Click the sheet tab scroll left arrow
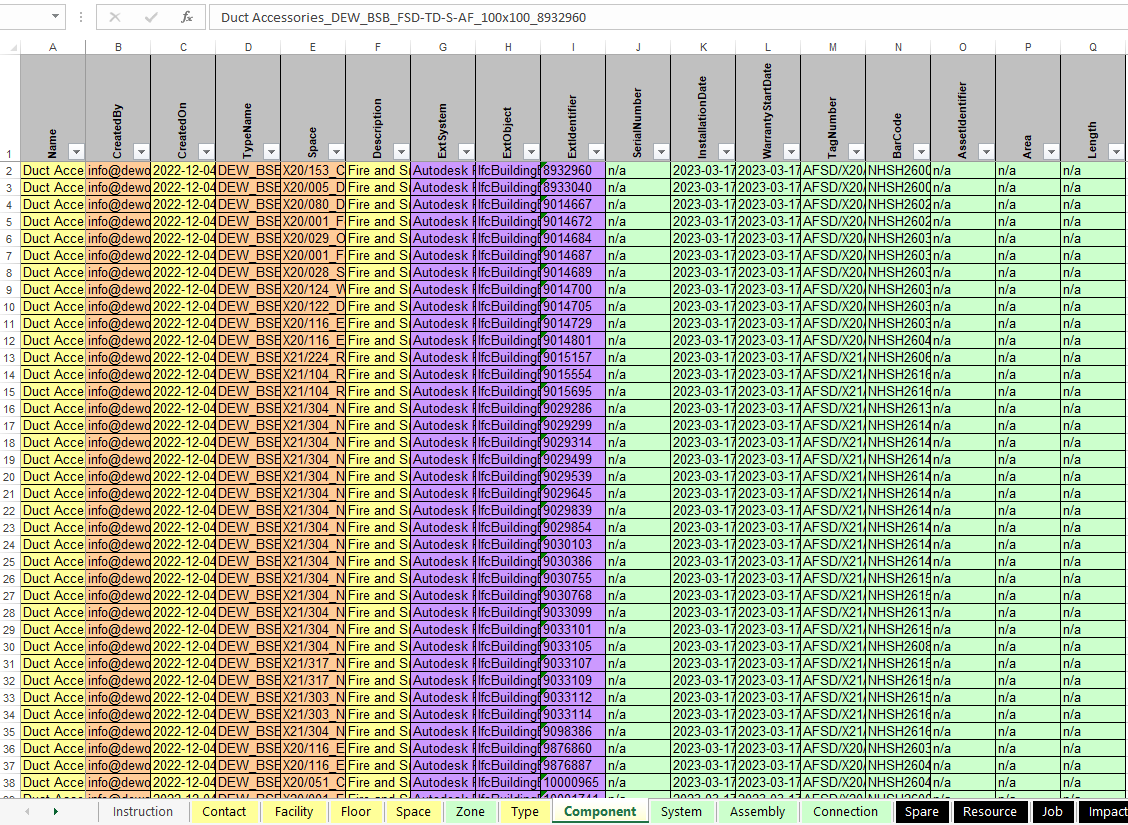The image size is (1128, 825). (x=27, y=811)
